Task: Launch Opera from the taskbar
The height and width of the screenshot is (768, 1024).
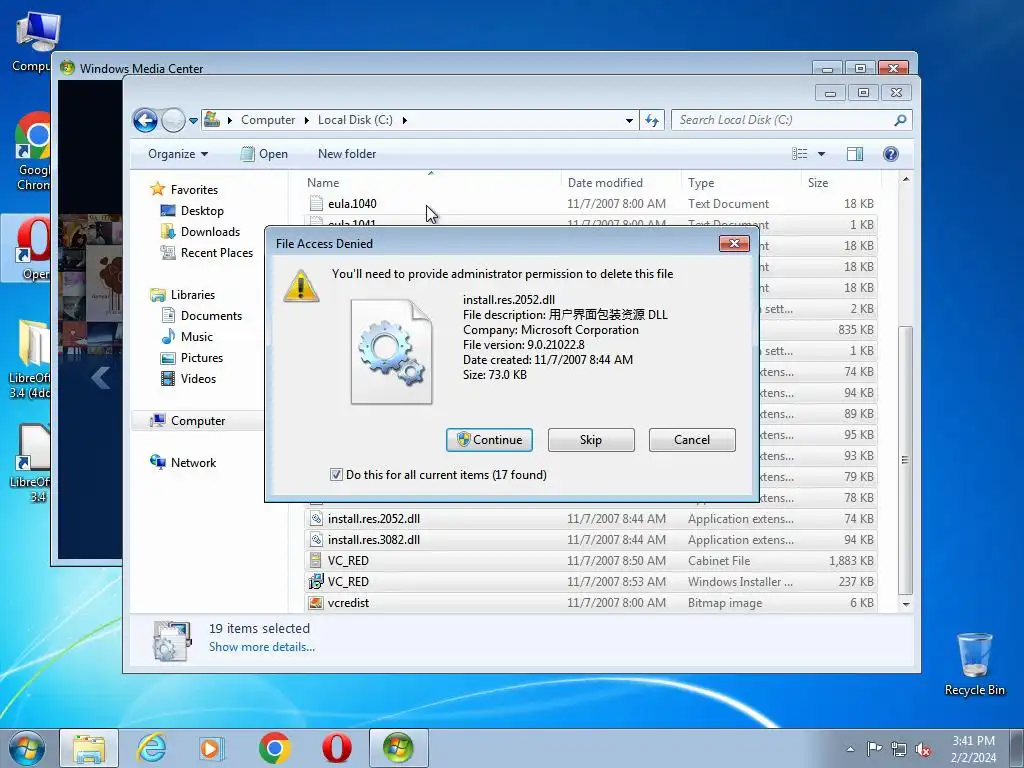Action: click(x=336, y=748)
